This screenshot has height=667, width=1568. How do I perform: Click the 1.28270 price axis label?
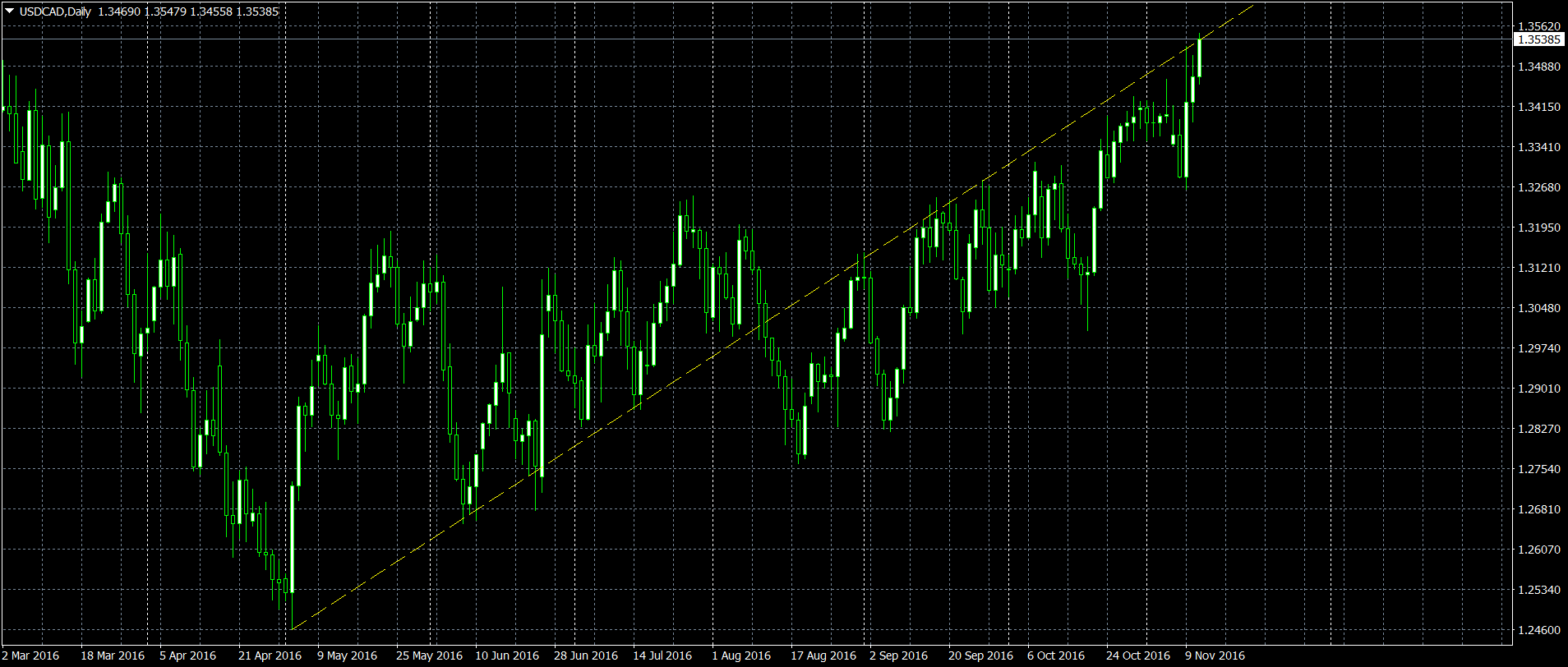click(1539, 429)
